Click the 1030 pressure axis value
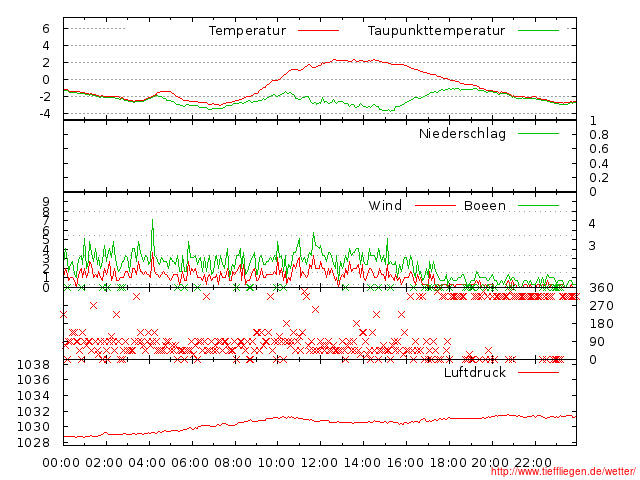This screenshot has width=640, height=480. (x=33, y=427)
